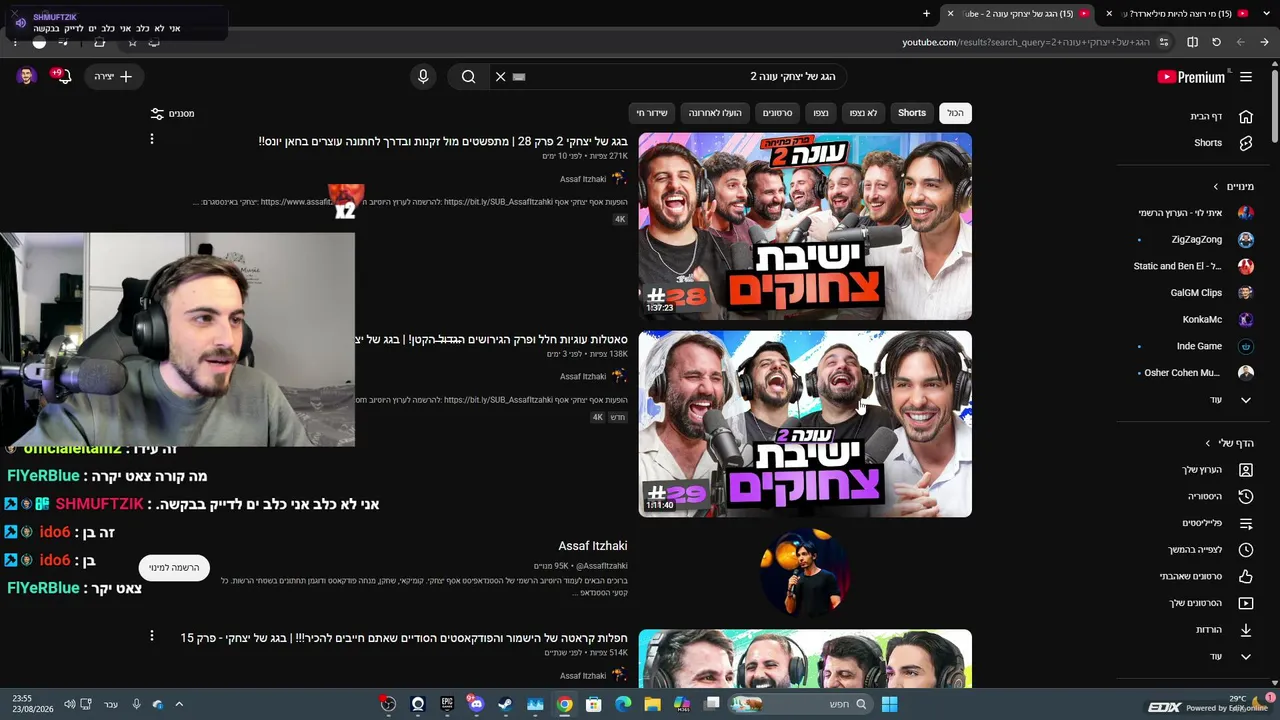Open Discord from the taskbar
The width and height of the screenshot is (1280, 720).
pyautogui.click(x=476, y=704)
